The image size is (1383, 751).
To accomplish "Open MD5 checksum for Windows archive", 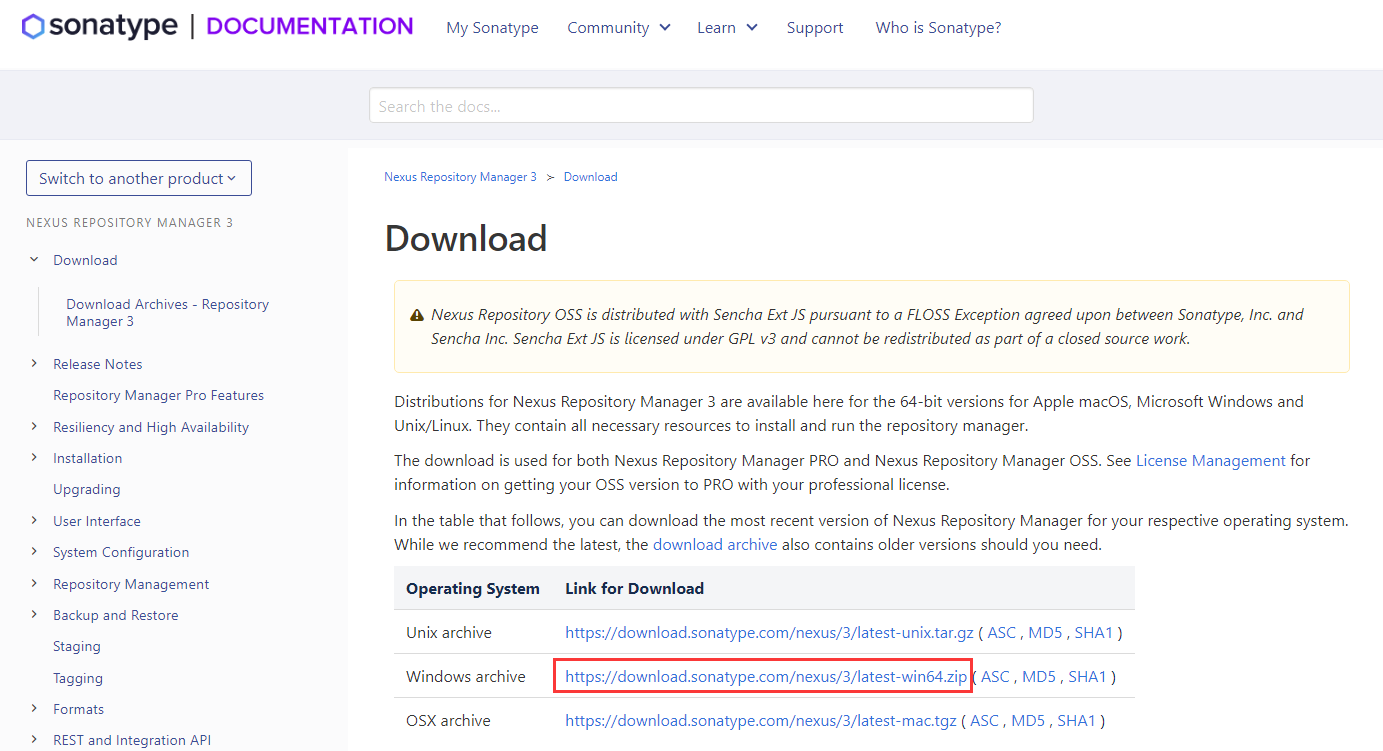I will pyautogui.click(x=1039, y=677).
